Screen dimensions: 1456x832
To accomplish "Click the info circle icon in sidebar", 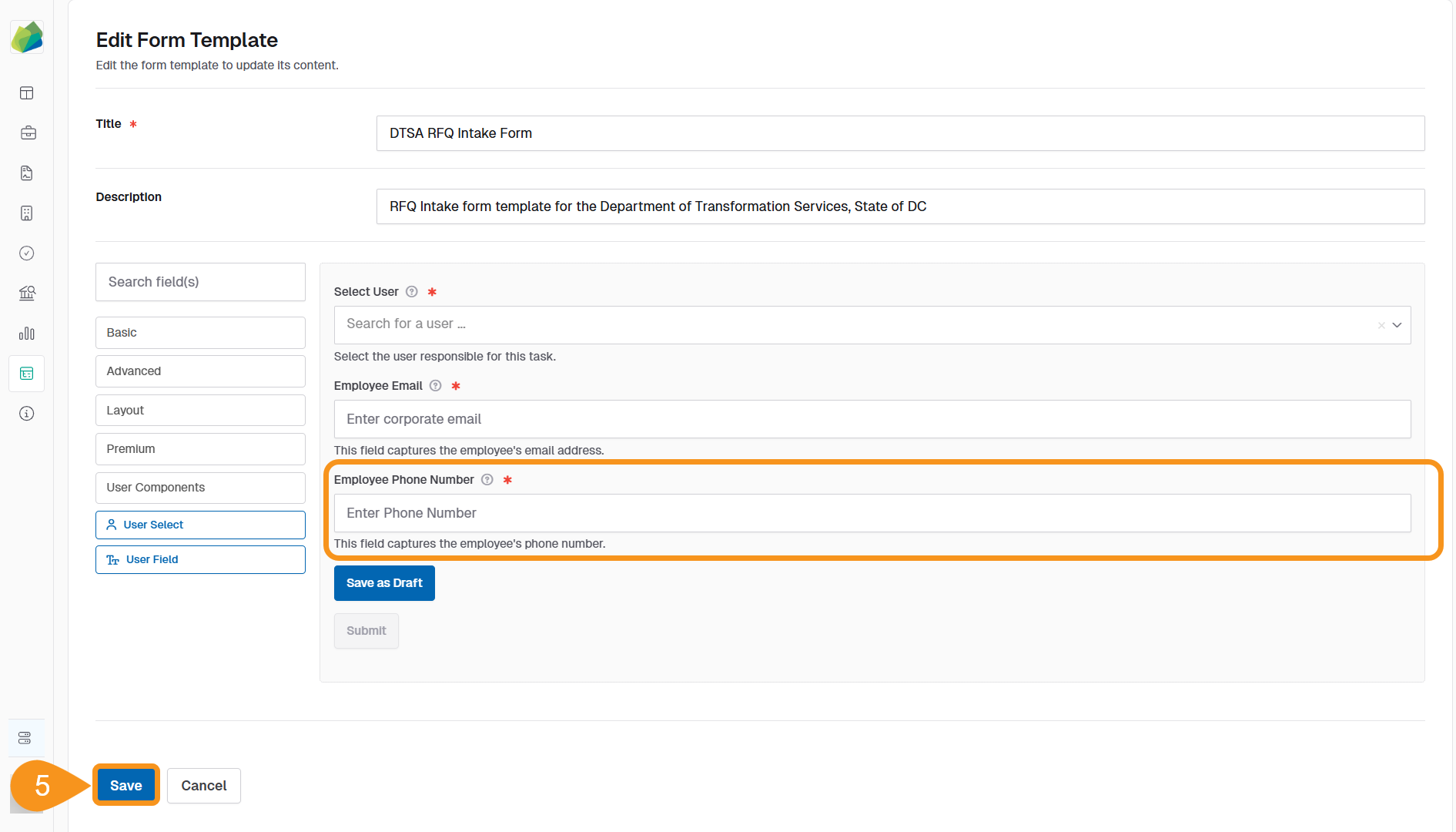I will coord(27,414).
